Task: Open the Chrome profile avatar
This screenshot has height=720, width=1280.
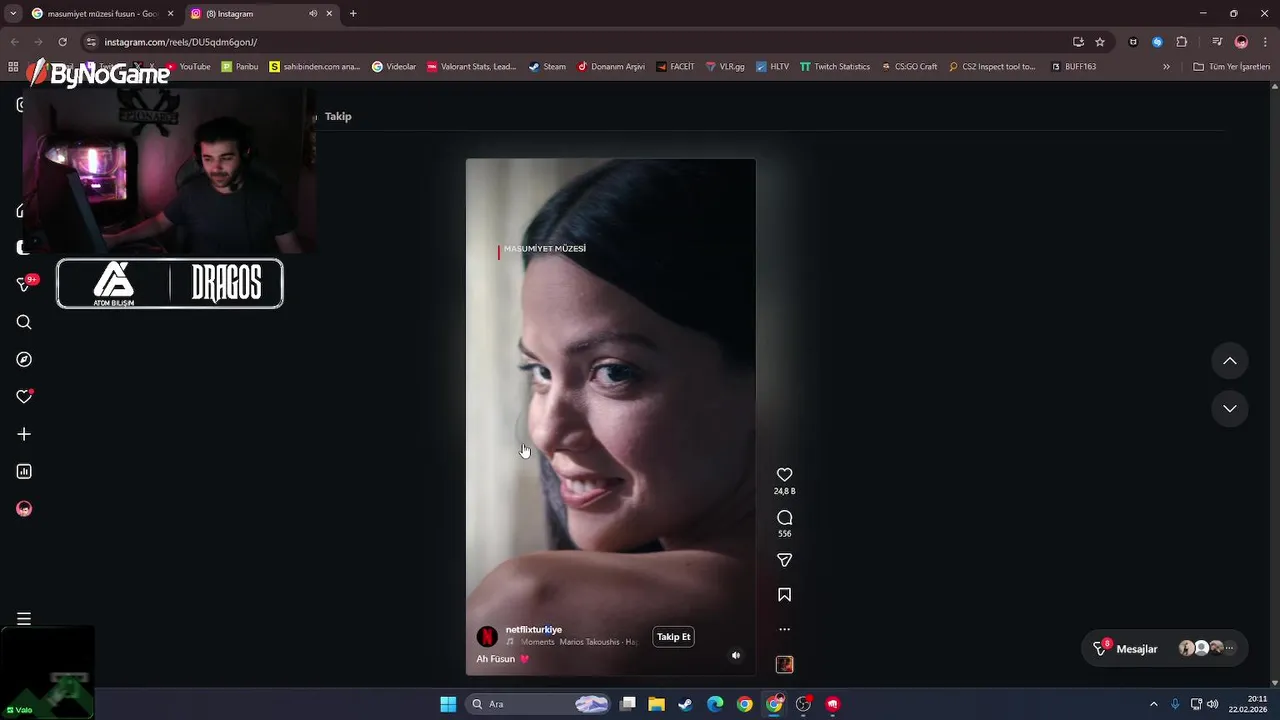Action: pyautogui.click(x=1241, y=42)
